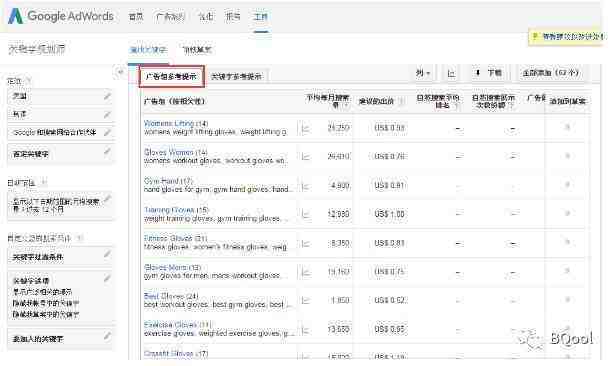Click help icon beside 自定义您的搜索条件

pos(79,238)
